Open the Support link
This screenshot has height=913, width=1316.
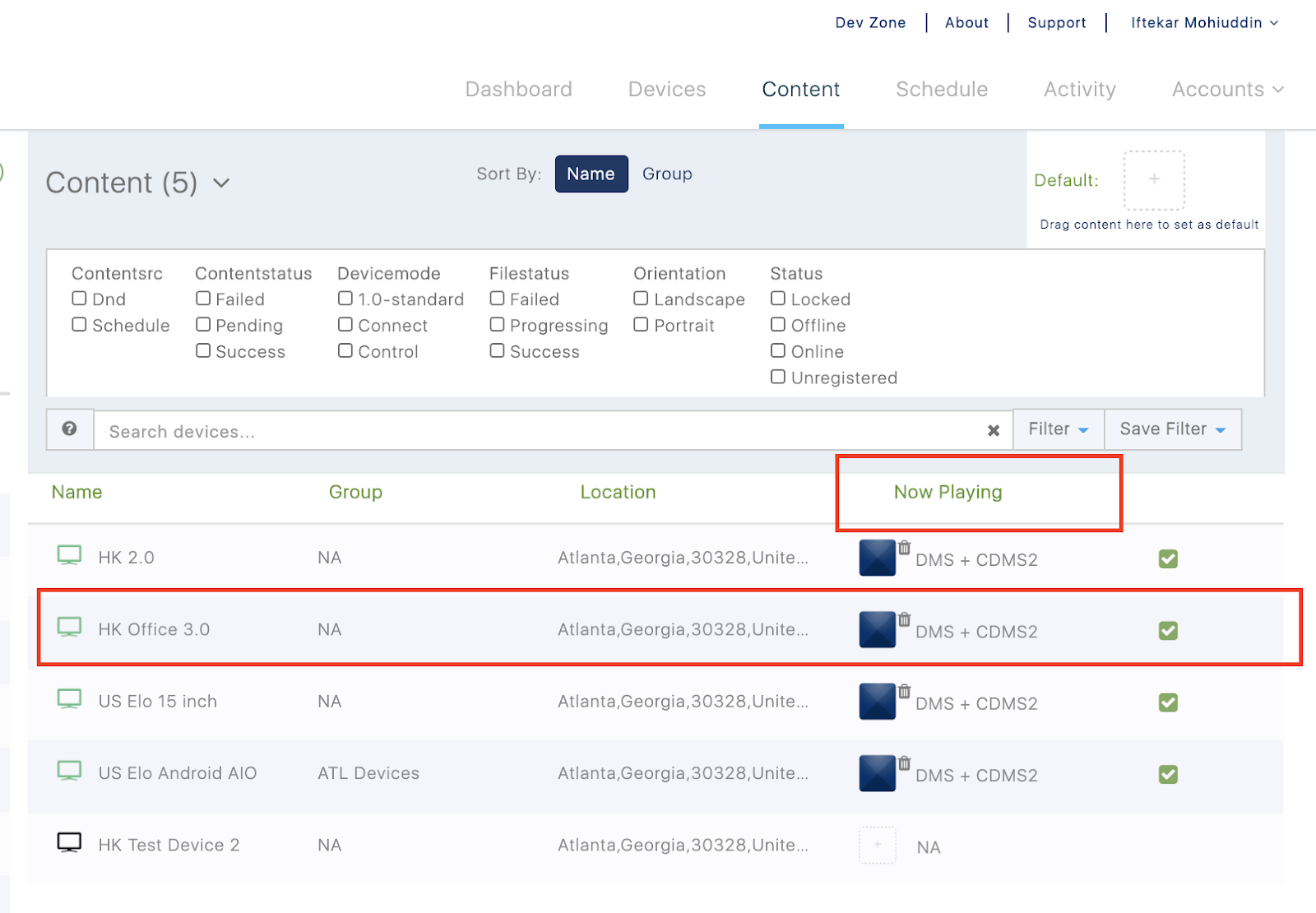point(1056,23)
